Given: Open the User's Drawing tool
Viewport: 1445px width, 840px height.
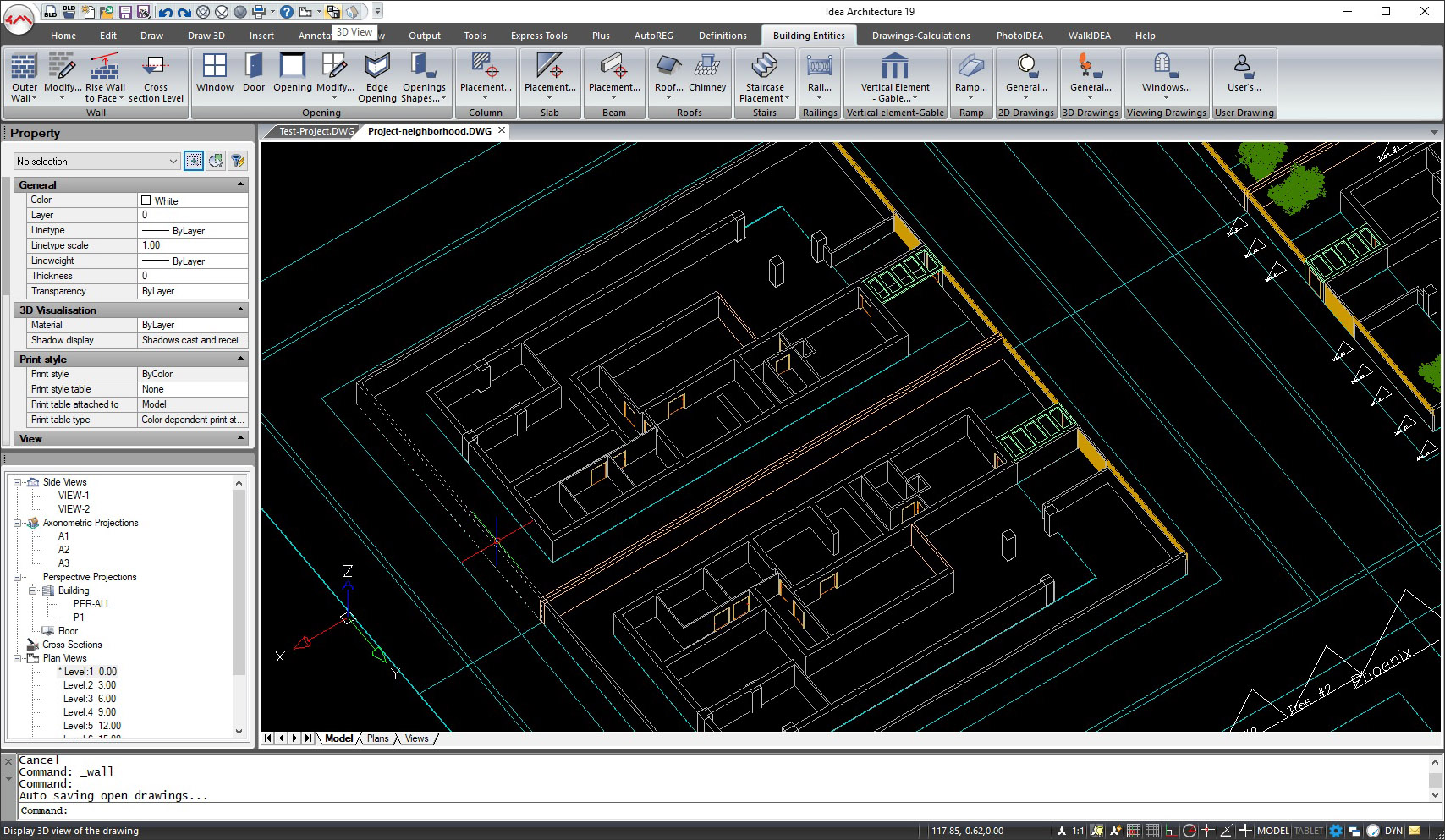Looking at the screenshot, I should [1244, 73].
